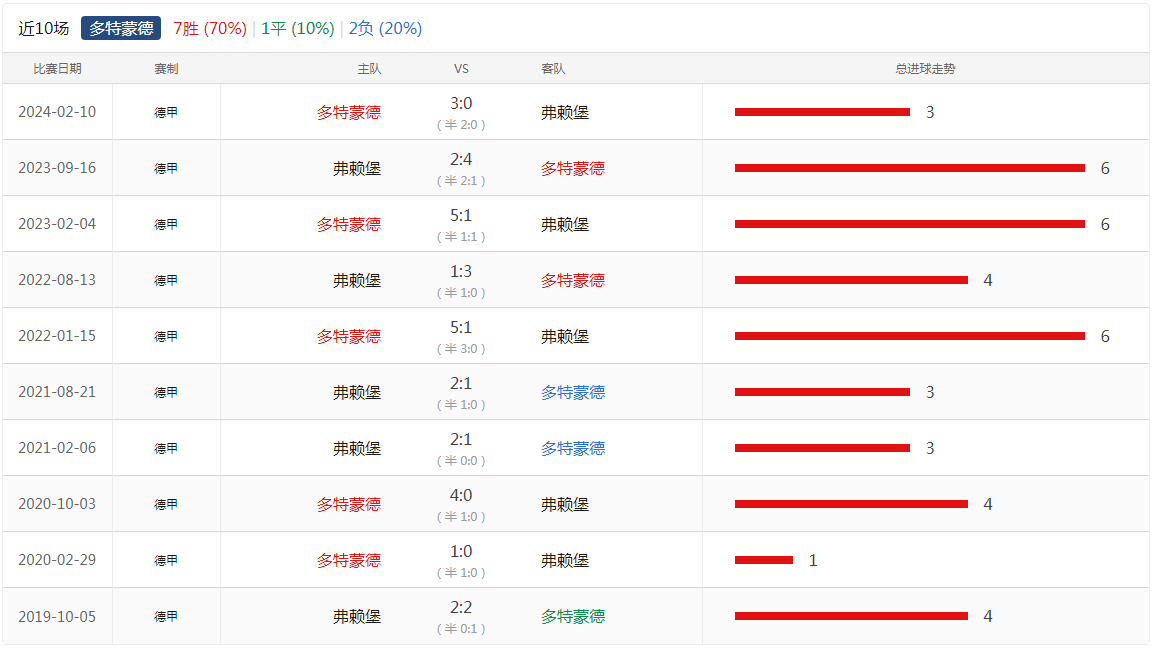Click the 1:0 score of 2020-02-29 match
Viewport: 1155px width, 651px height.
461,552
